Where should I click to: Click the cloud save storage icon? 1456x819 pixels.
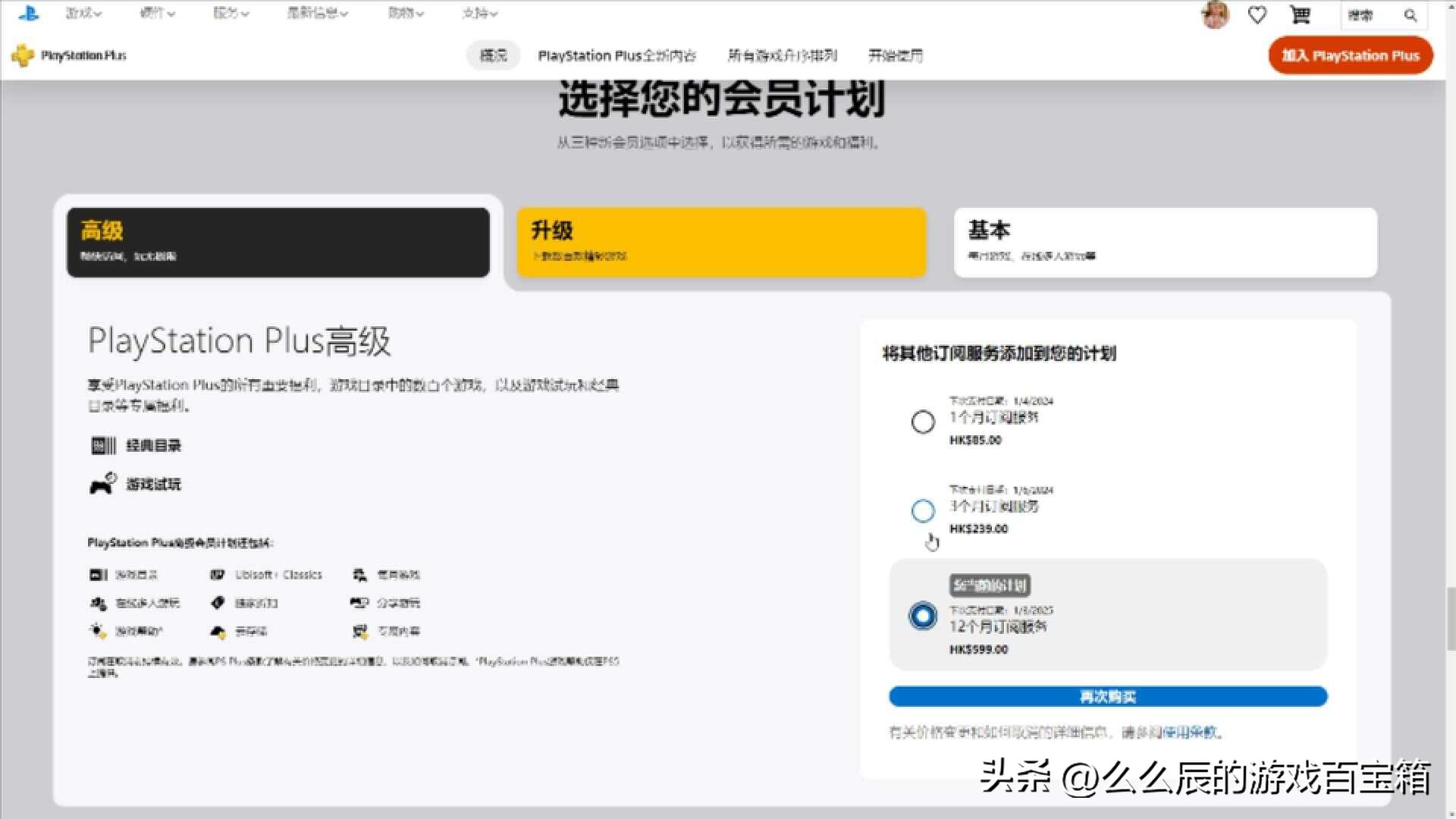pyautogui.click(x=218, y=631)
